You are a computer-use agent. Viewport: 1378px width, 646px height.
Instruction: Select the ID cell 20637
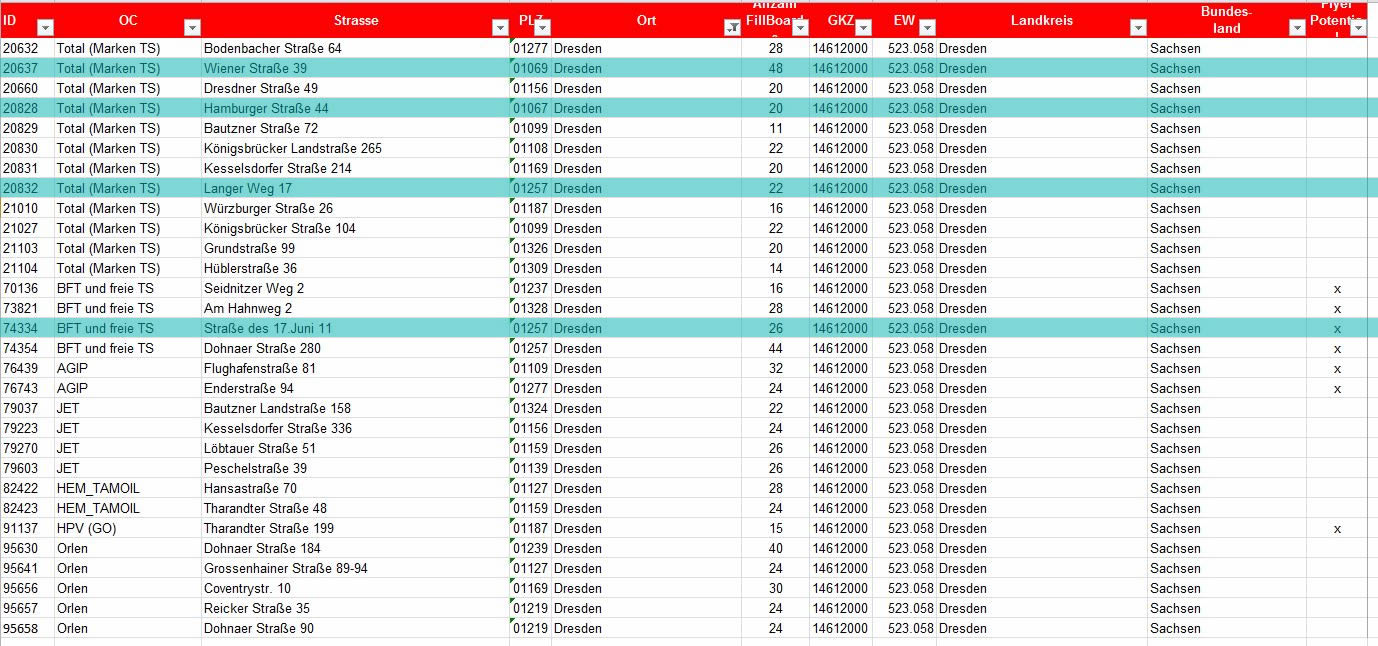coord(27,68)
